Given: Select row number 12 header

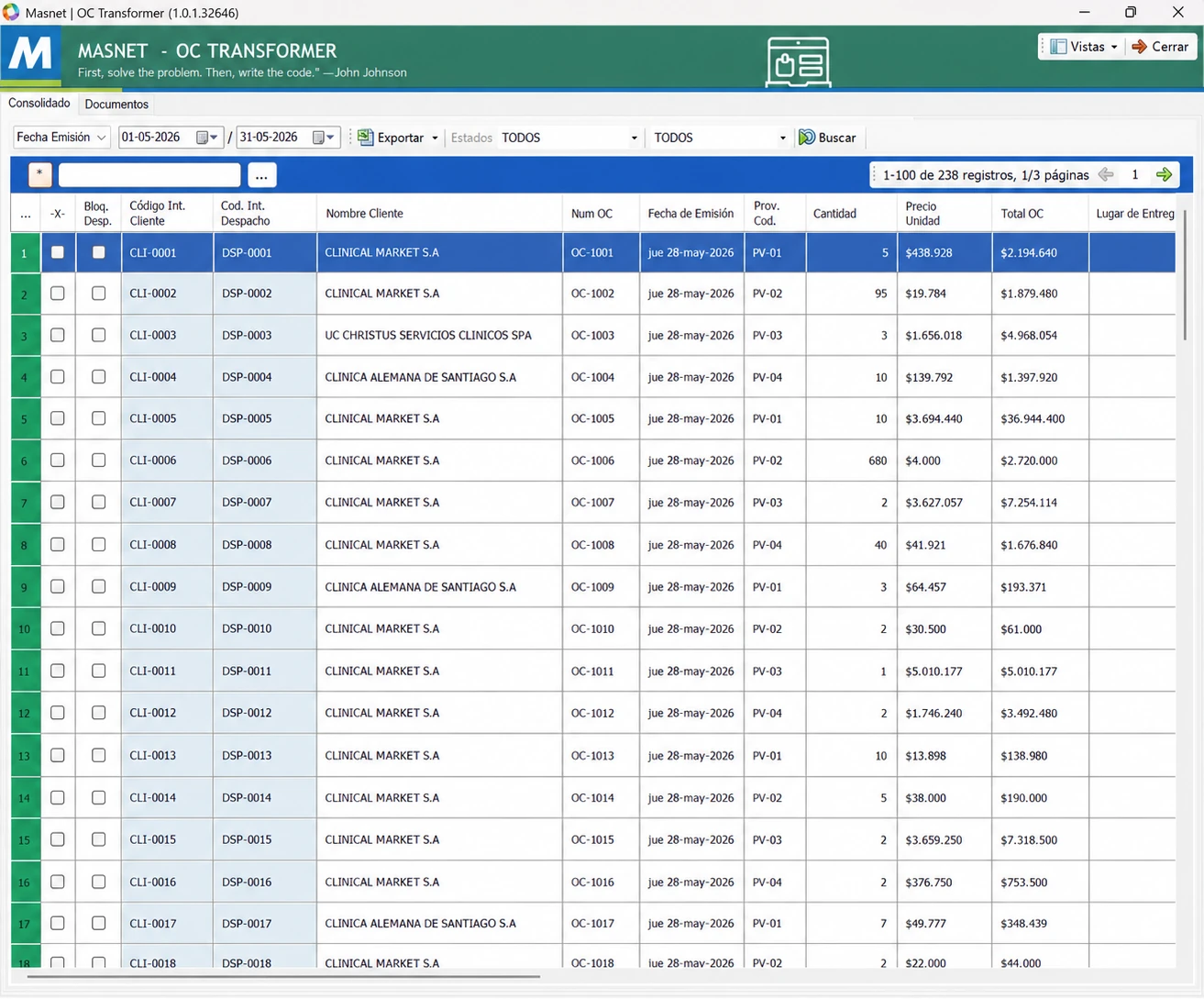Looking at the screenshot, I should [25, 713].
